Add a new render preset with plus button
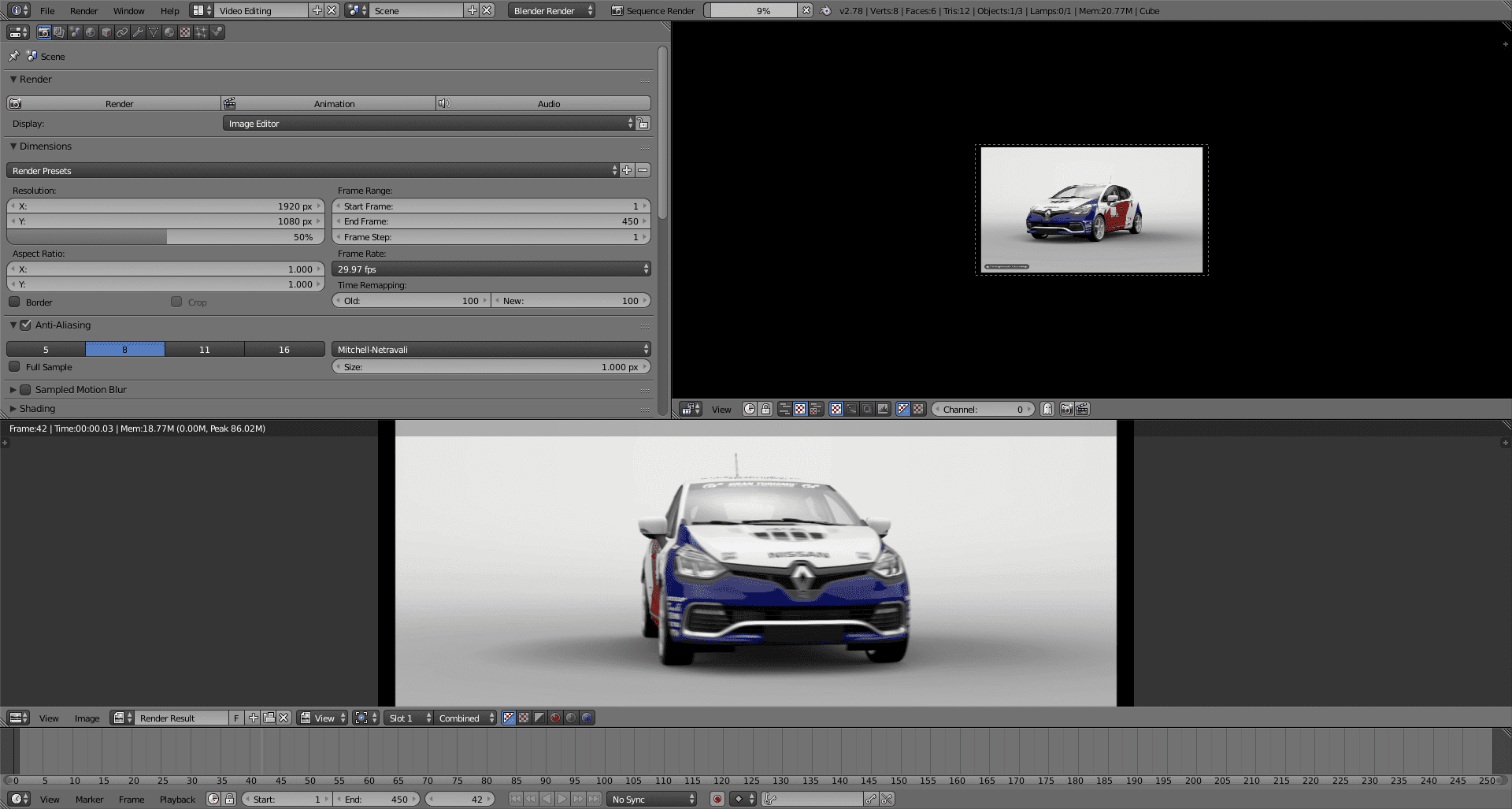1512x809 pixels. tap(627, 170)
